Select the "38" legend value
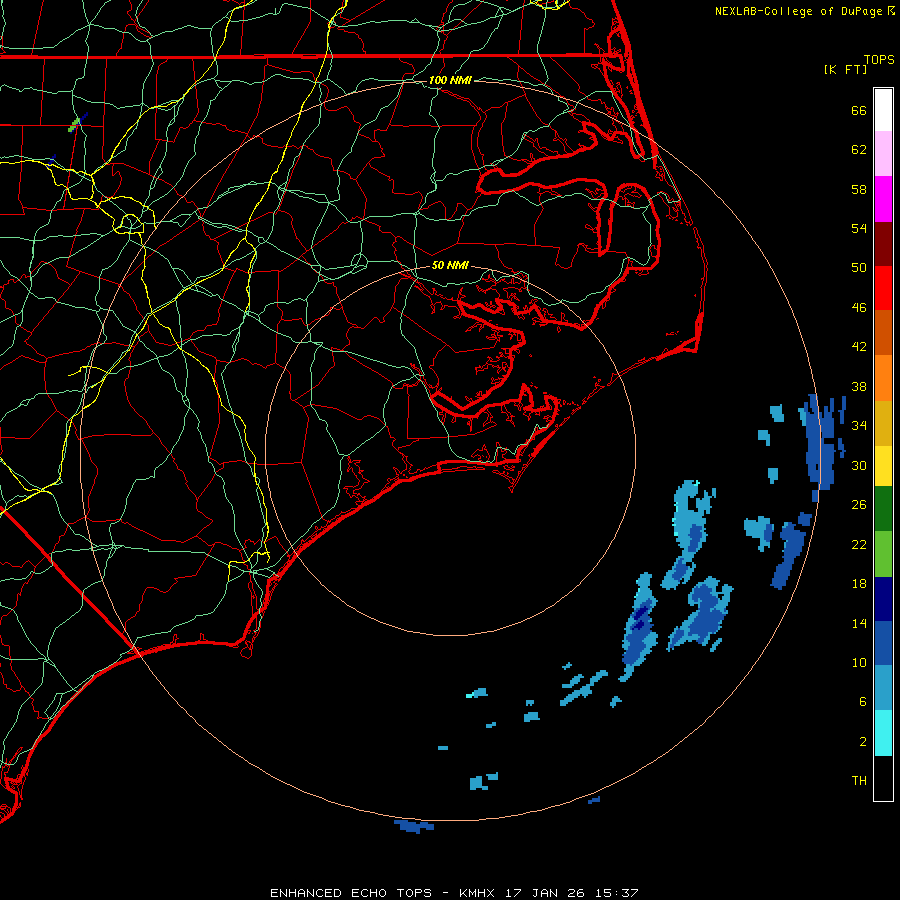The image size is (900, 900). [859, 386]
